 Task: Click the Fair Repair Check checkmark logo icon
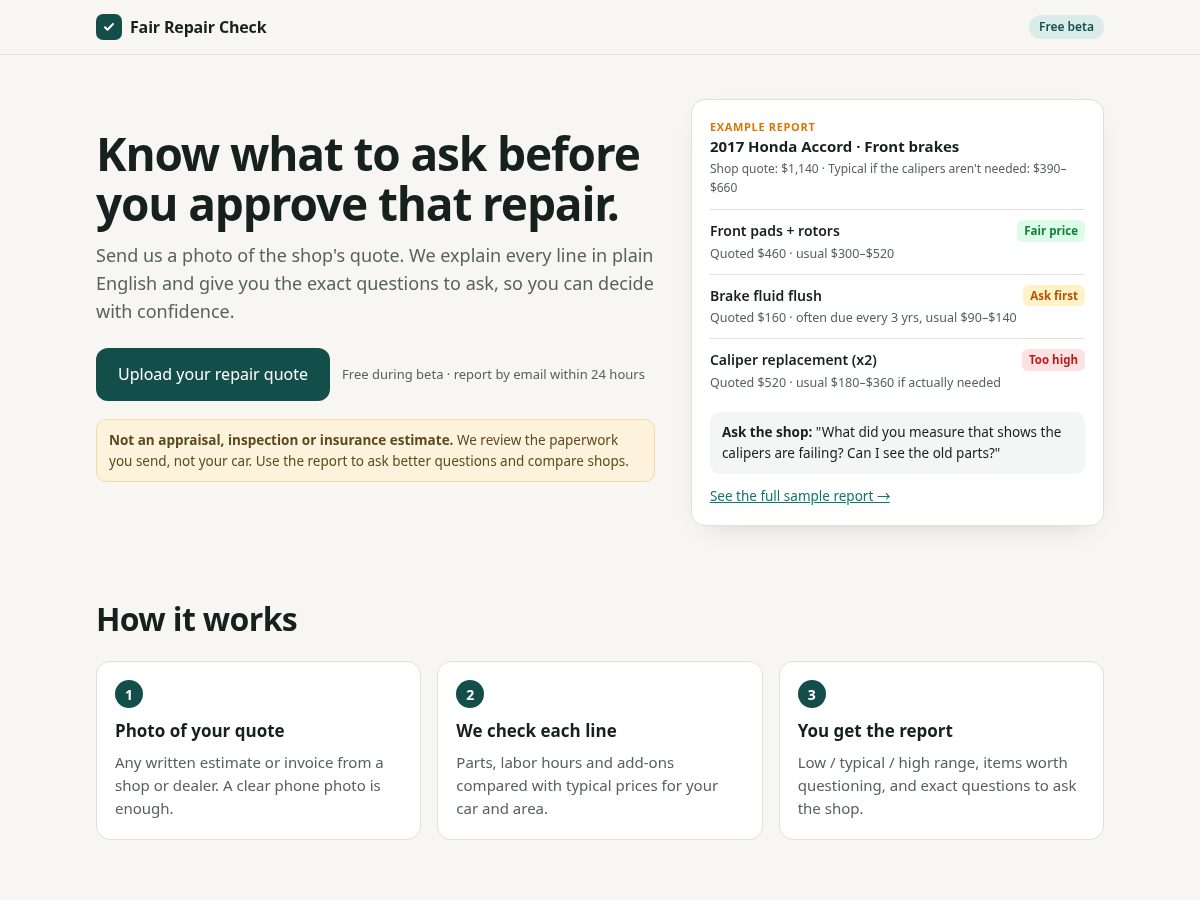[x=109, y=27]
